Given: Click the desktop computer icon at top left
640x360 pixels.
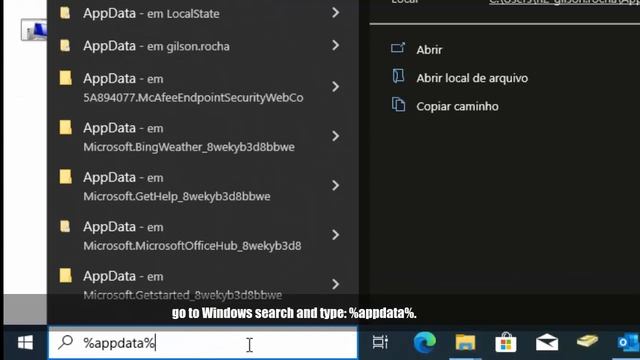Looking at the screenshot, I should coord(34,30).
